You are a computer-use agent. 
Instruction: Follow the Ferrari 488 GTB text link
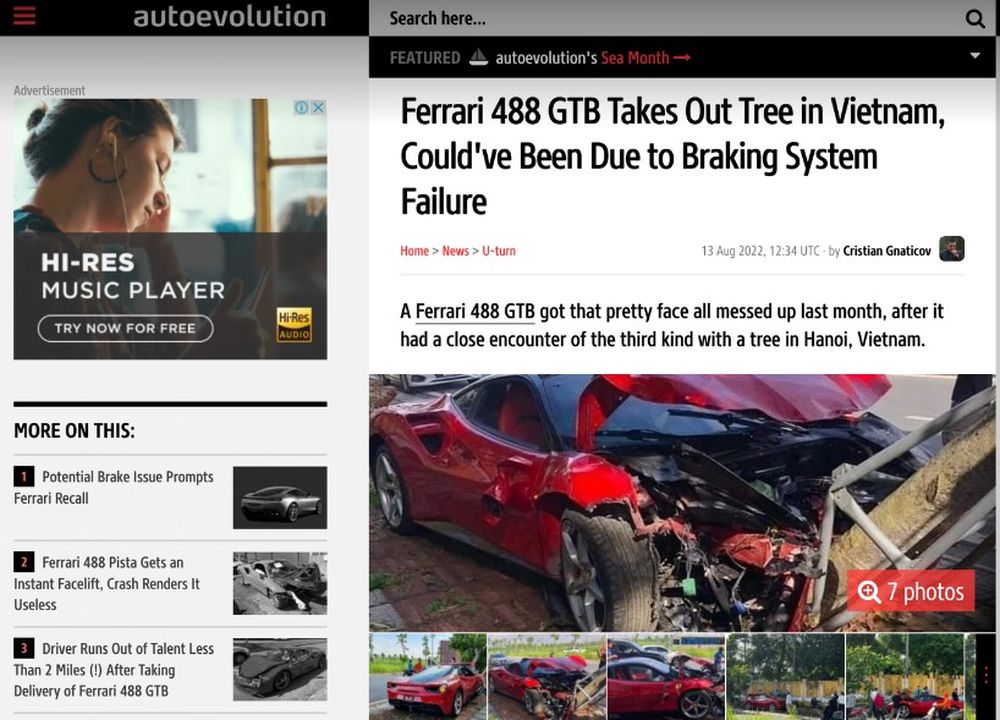click(475, 311)
